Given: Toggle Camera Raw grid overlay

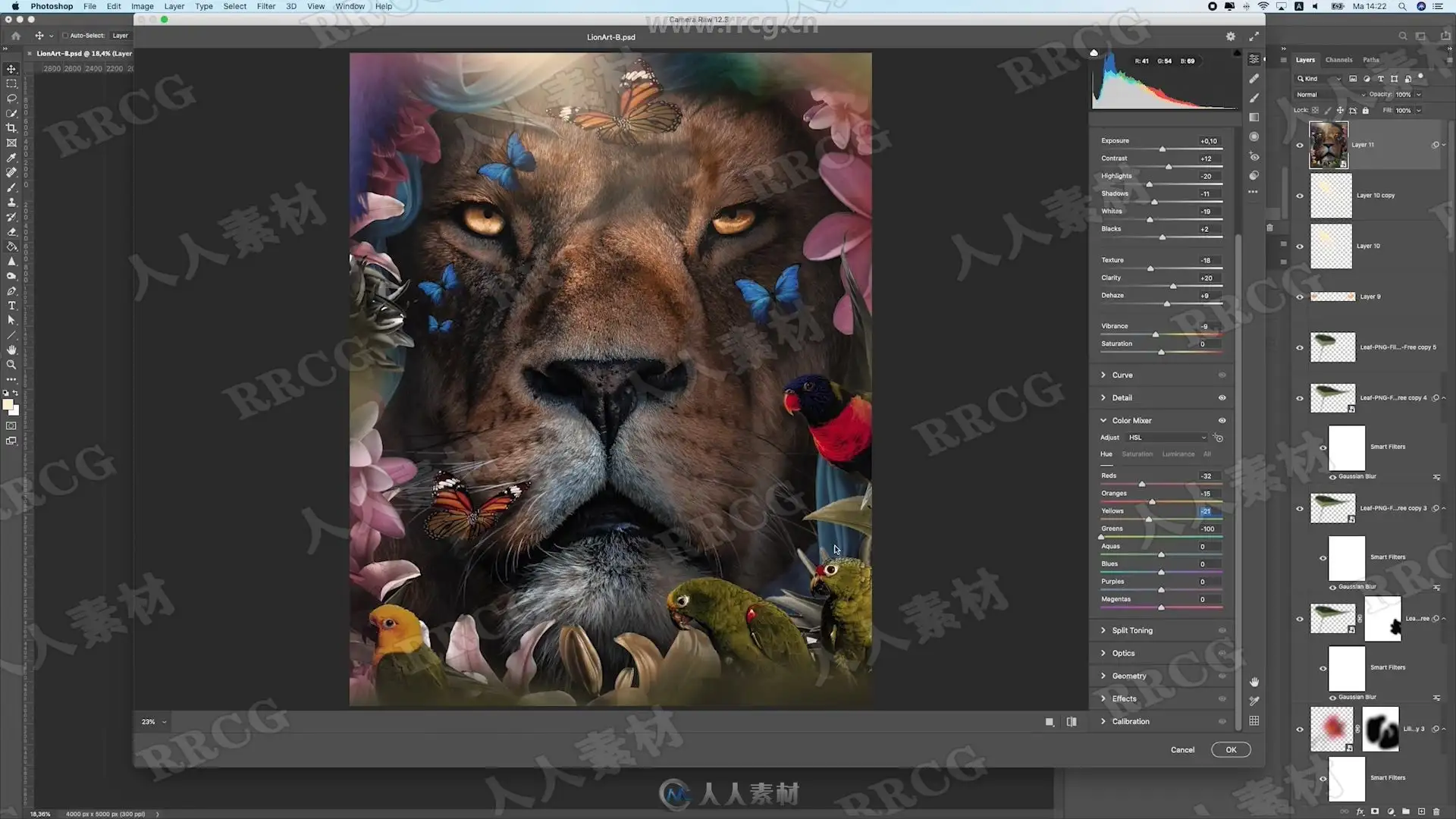Looking at the screenshot, I should coord(1254,721).
